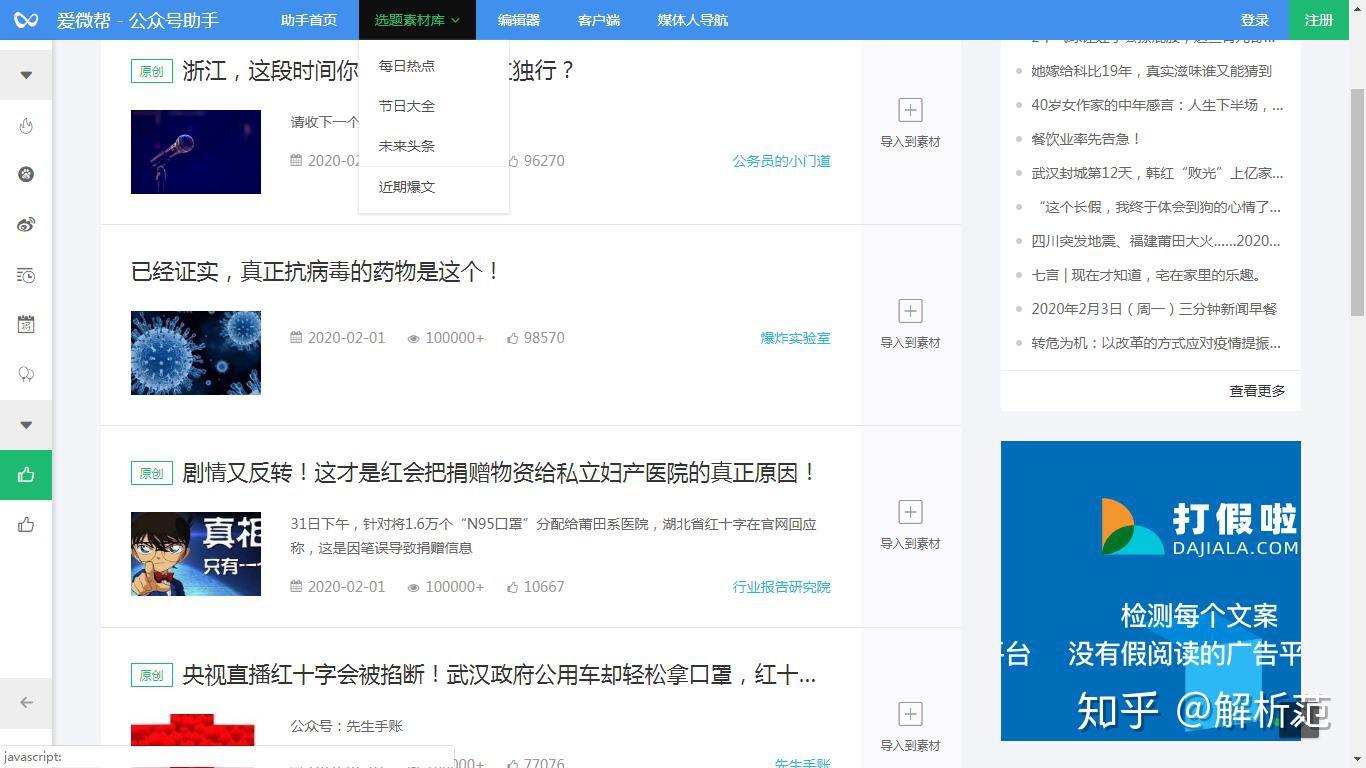Viewport: 1366px width, 768px height.
Task: Collapse the first sidebar section arrow
Action: pos(26,75)
